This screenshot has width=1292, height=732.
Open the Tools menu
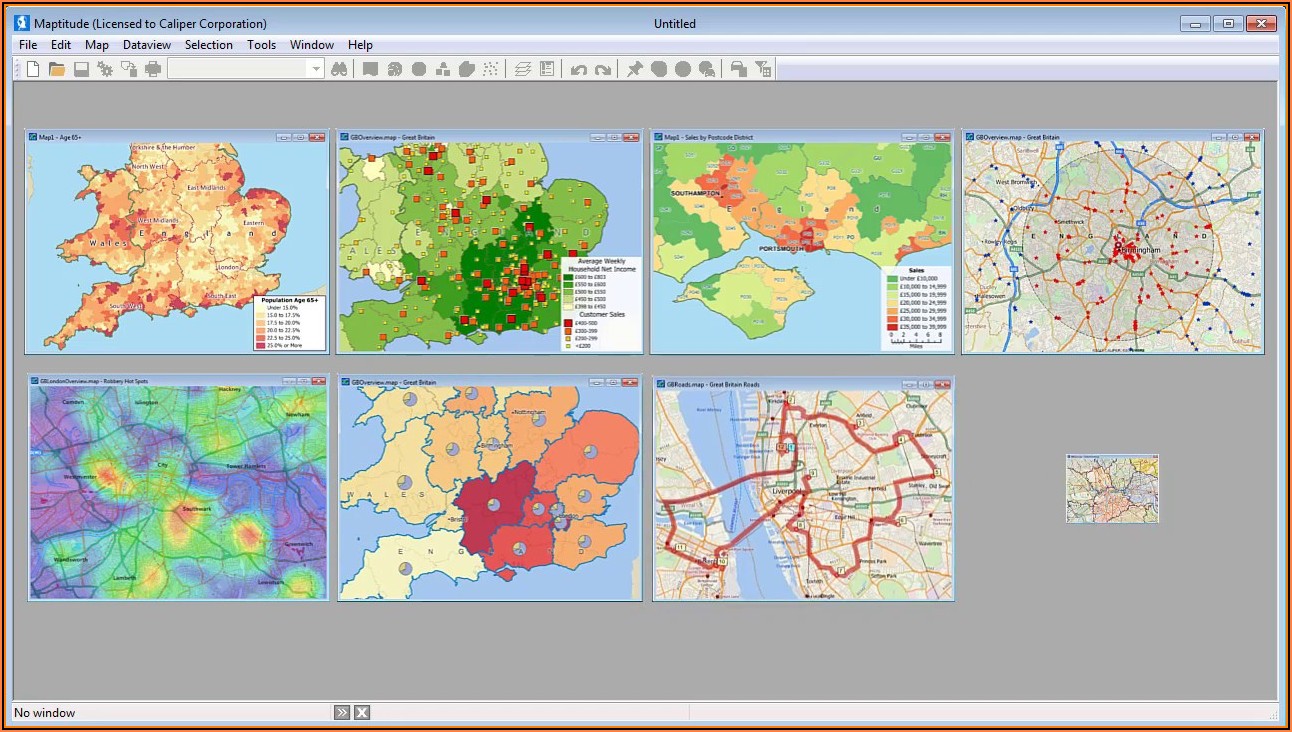click(x=262, y=45)
